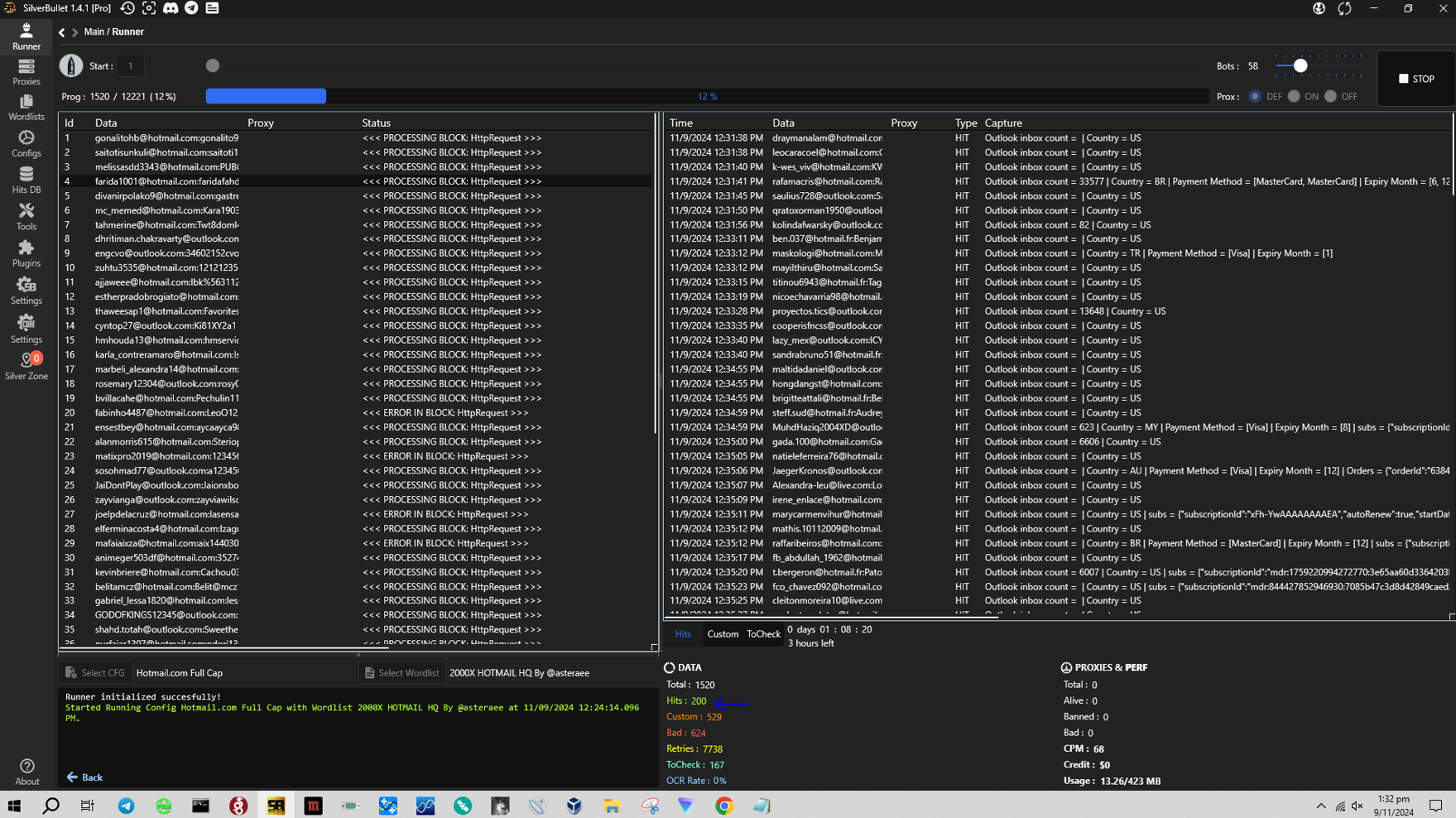Click the '3 hours left' estimate text
This screenshot has height=818, width=1456.
tap(810, 643)
